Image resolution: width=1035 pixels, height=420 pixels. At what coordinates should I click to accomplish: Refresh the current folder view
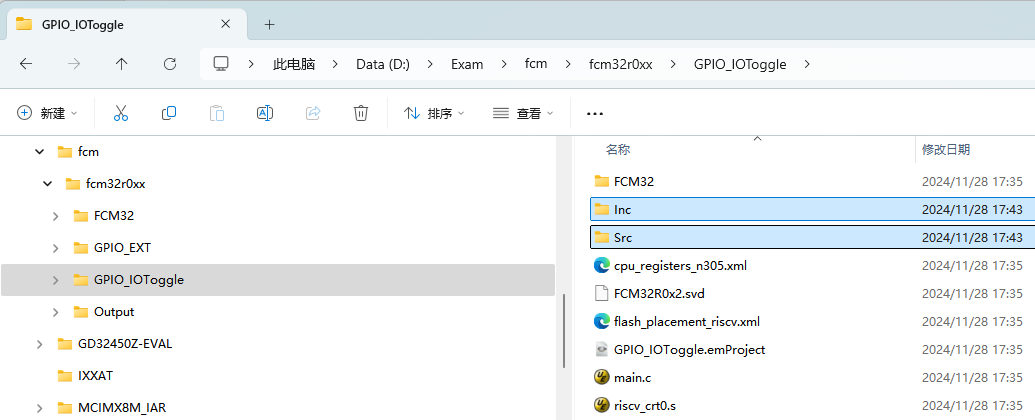pyautogui.click(x=170, y=64)
